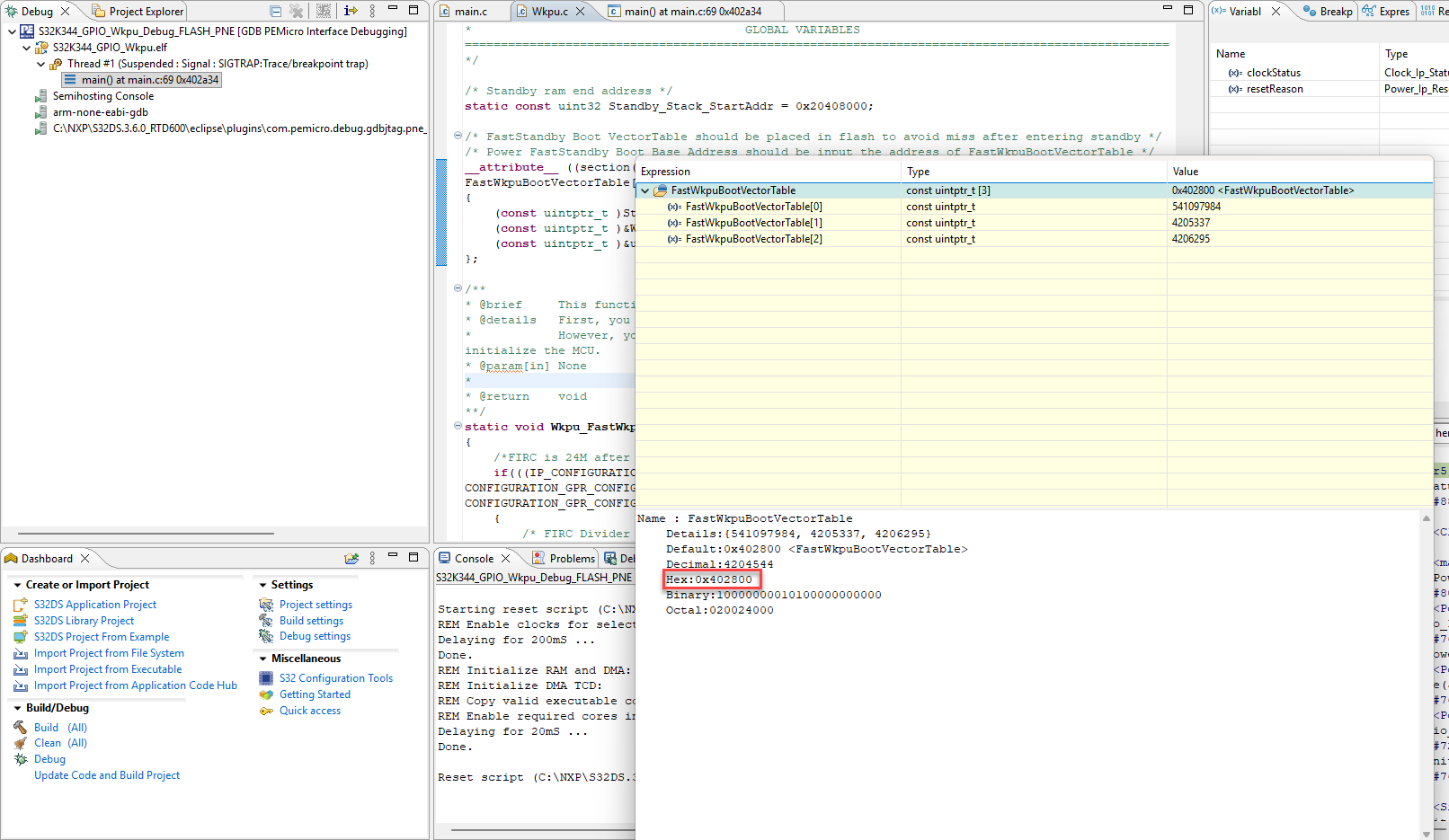
Task: Open the Problems tab
Action: pos(564,558)
